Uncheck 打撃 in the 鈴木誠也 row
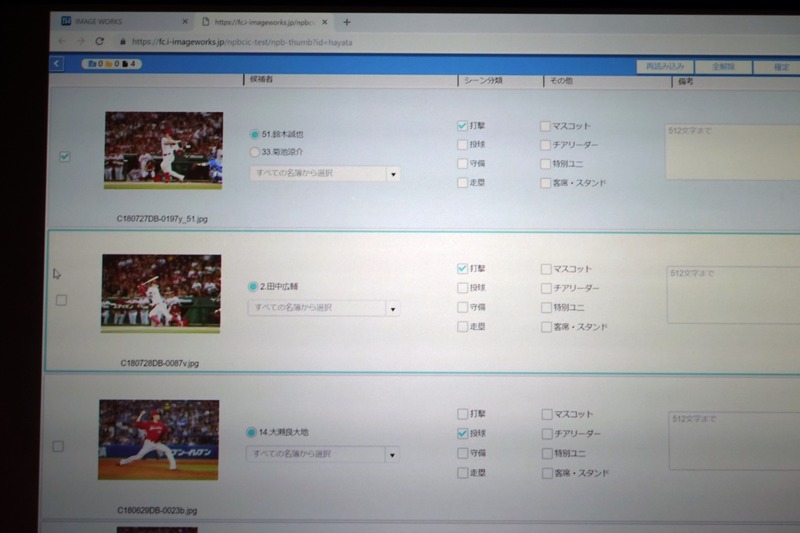 click(x=462, y=125)
